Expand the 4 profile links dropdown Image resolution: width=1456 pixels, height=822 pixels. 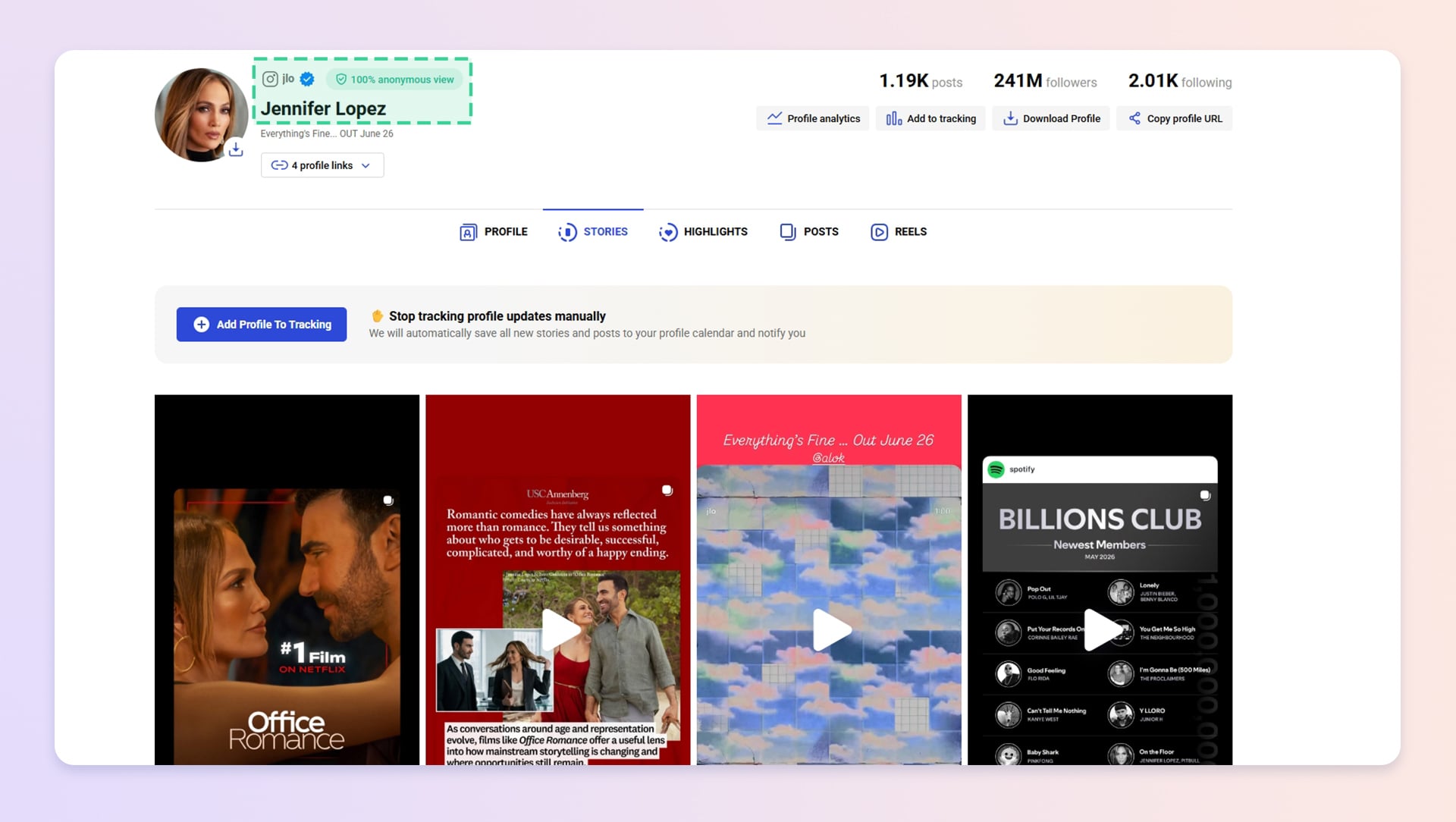pyautogui.click(x=322, y=165)
